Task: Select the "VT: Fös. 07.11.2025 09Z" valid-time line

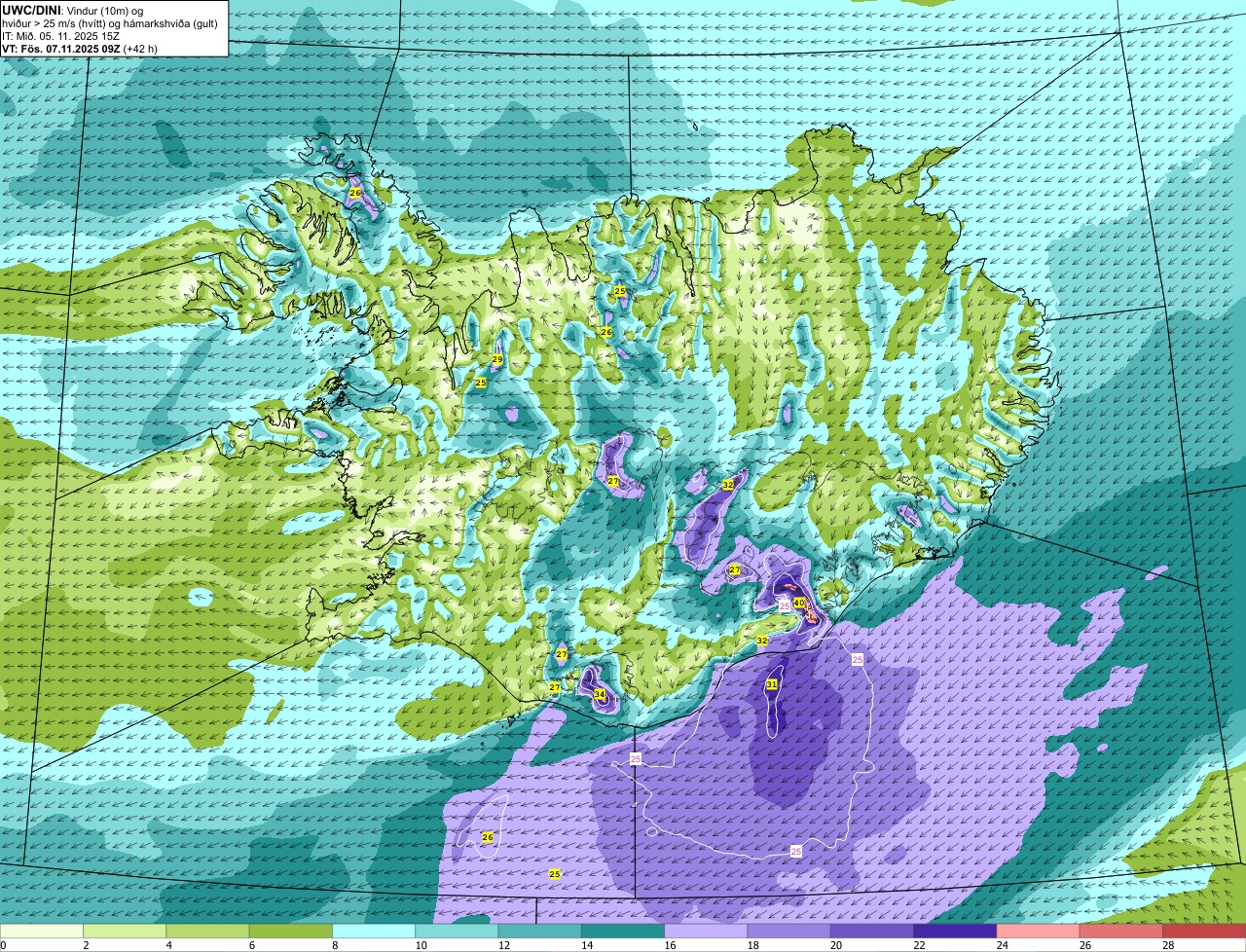Action: coord(60,49)
